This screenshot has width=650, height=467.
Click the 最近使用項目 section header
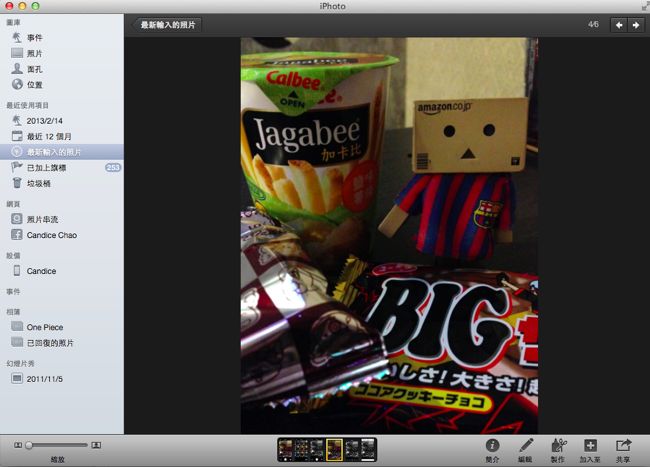27,105
